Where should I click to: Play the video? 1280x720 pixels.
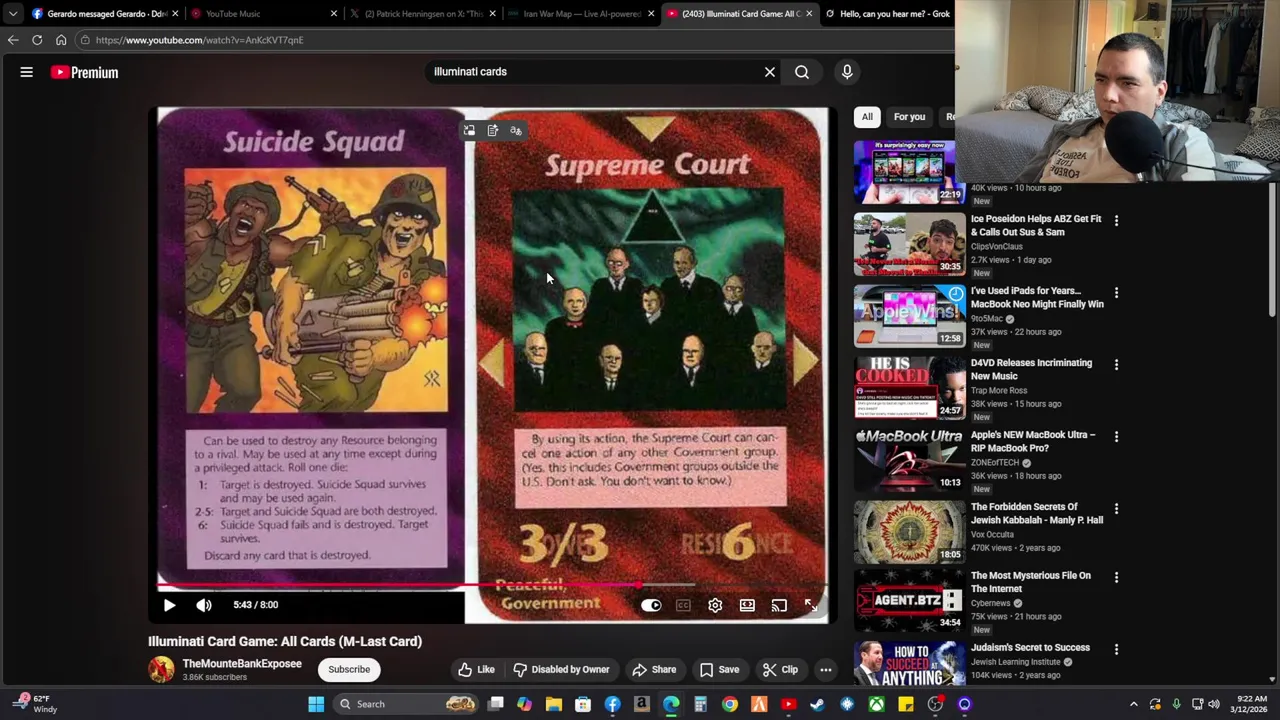[169, 605]
